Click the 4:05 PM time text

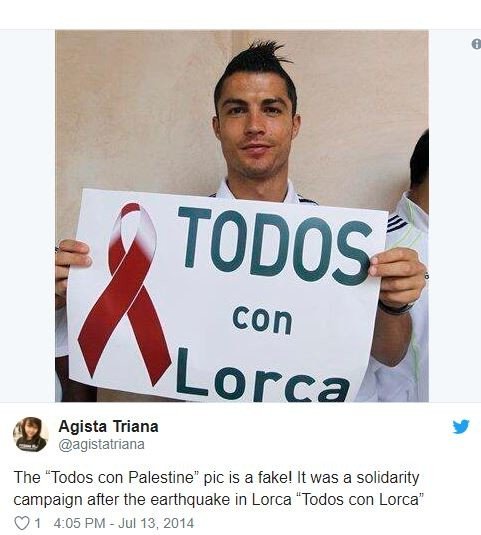(x=79, y=523)
